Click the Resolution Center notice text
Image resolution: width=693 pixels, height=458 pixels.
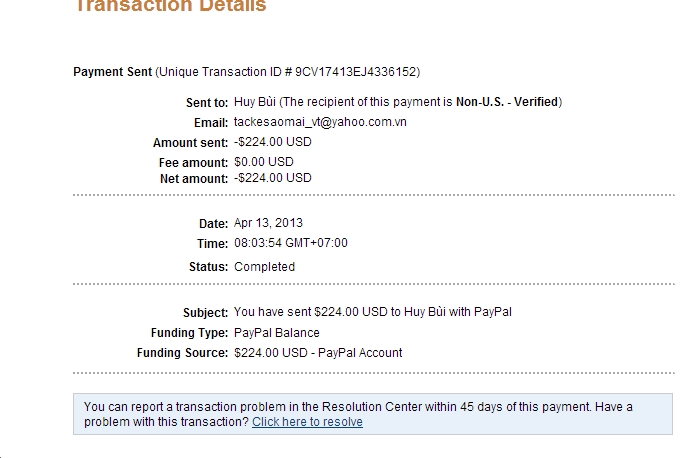click(x=358, y=407)
